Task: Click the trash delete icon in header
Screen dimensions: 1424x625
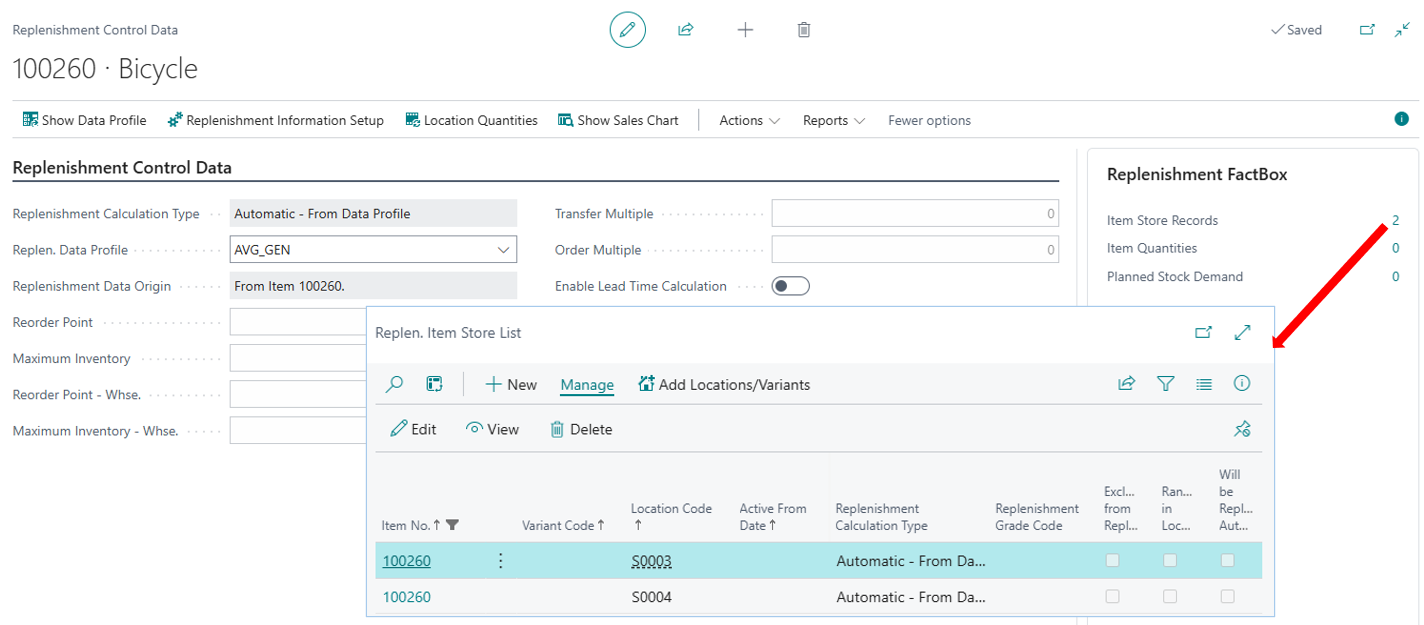Action: (x=804, y=30)
